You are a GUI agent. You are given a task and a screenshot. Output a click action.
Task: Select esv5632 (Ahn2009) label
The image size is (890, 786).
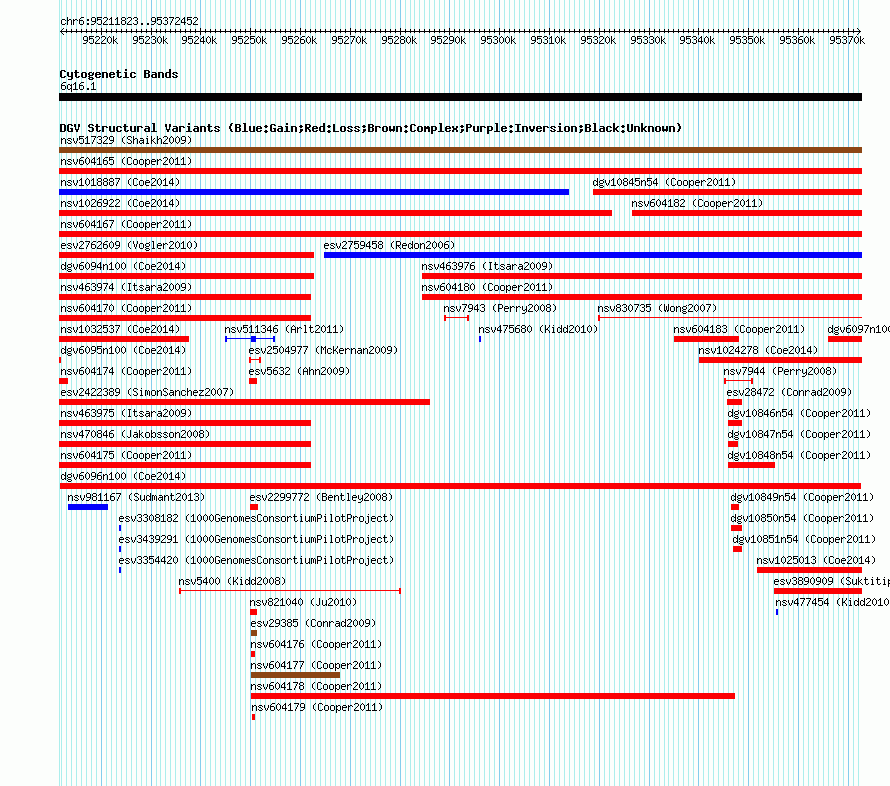pyautogui.click(x=299, y=371)
